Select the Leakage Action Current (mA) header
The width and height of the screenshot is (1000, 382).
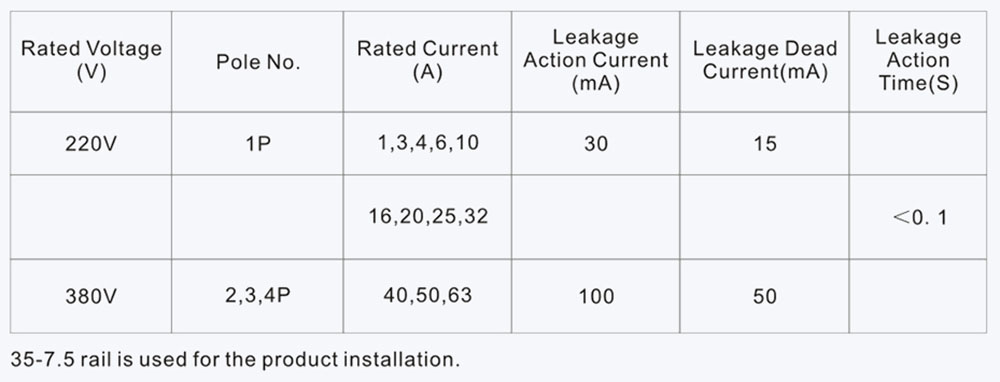596,62
